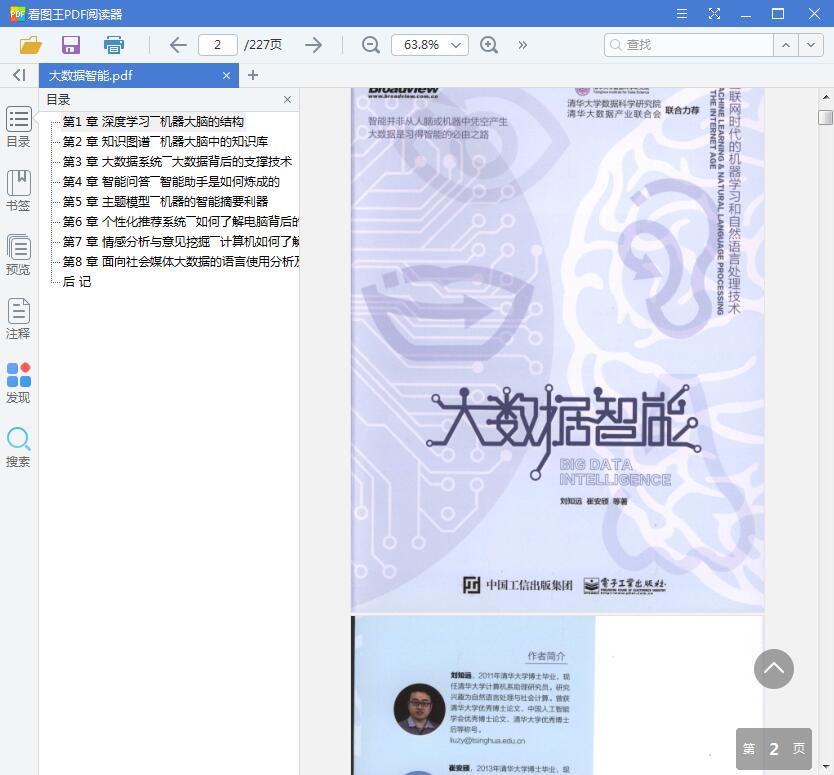Click the scrollbar up arrow
Viewport: 834px width, 775px height.
click(825, 97)
